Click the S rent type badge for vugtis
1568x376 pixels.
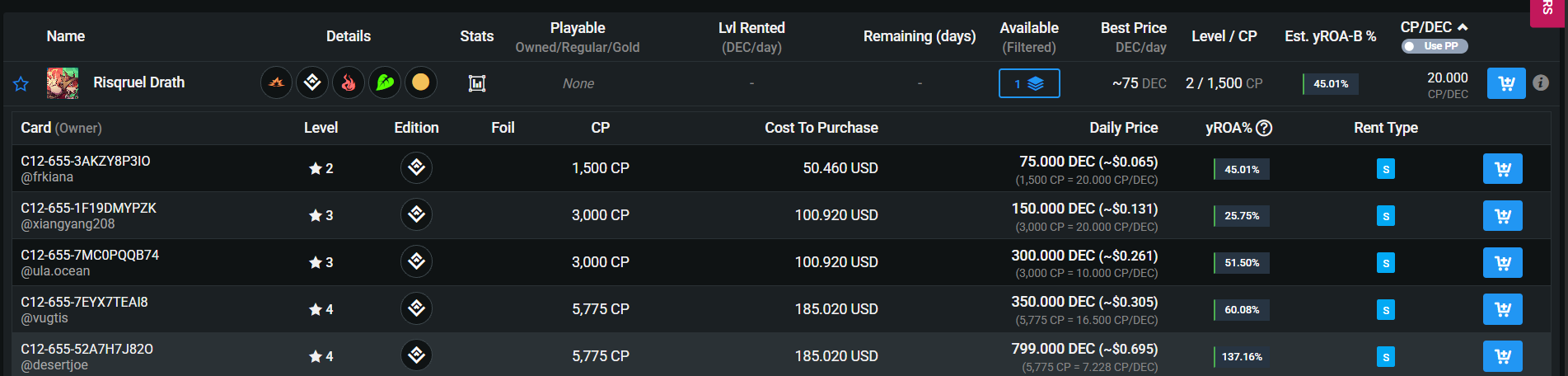coord(1386,310)
